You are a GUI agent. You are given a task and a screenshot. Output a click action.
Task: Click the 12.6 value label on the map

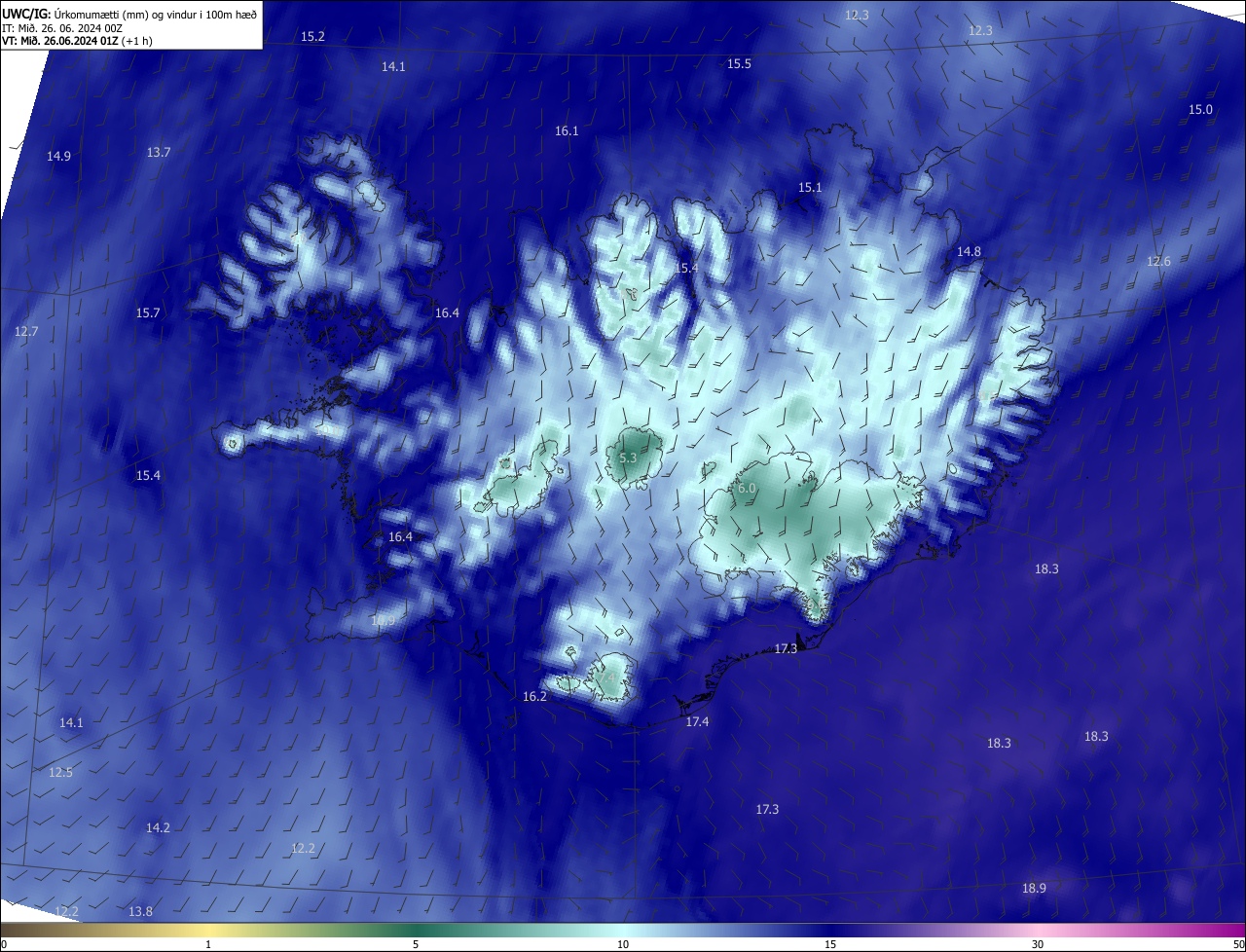[1158, 261]
